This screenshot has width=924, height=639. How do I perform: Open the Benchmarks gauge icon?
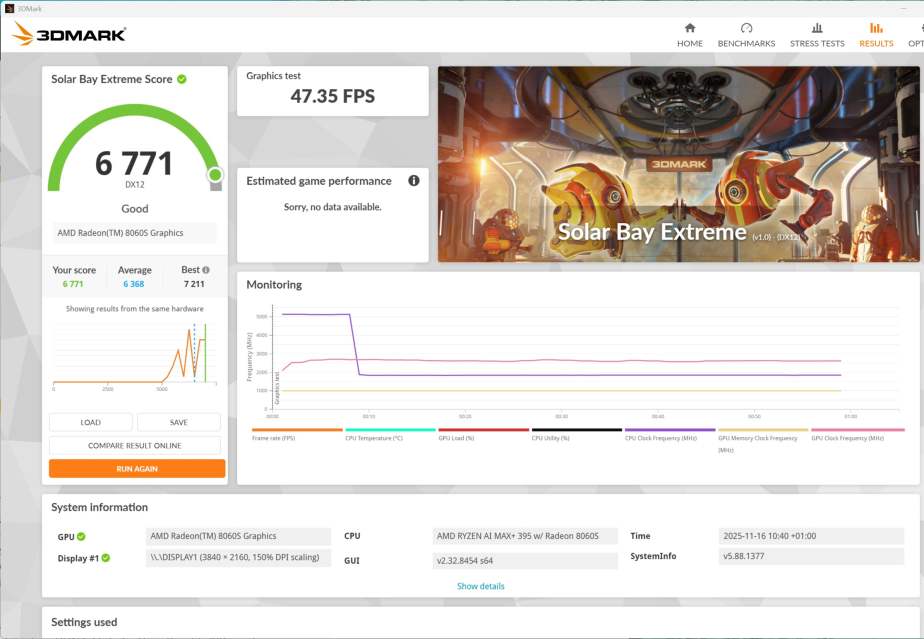[746, 28]
